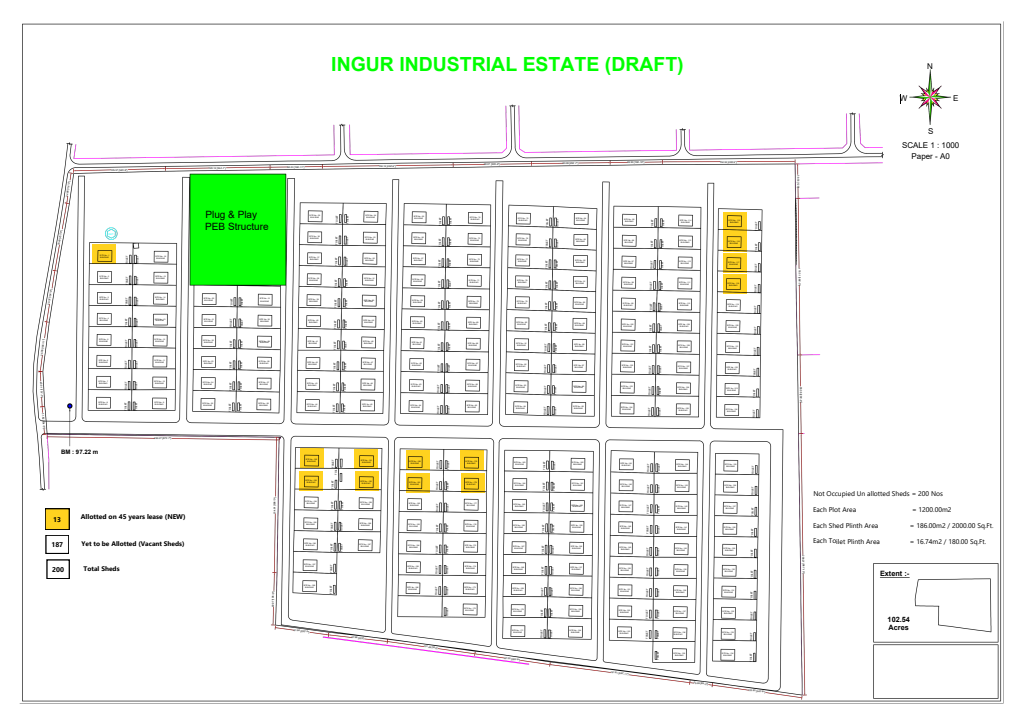The height and width of the screenshot is (725, 1022).
Task: Click the blue benchmark dot marker
Action: (x=70, y=406)
